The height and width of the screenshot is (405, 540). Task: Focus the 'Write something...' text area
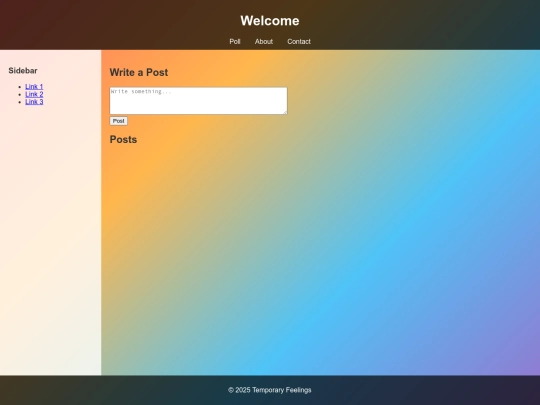click(x=198, y=101)
